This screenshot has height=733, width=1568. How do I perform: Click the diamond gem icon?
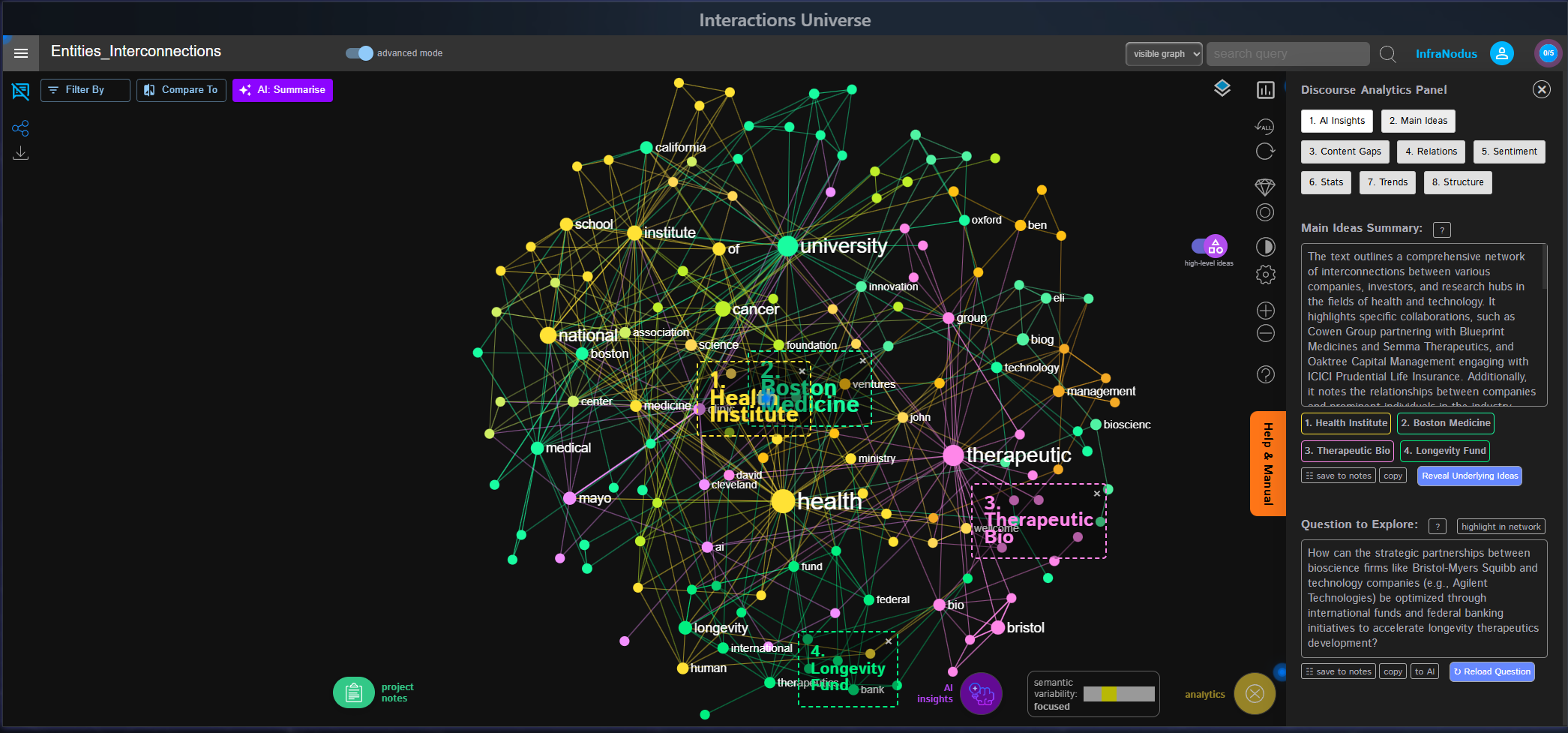1265,187
